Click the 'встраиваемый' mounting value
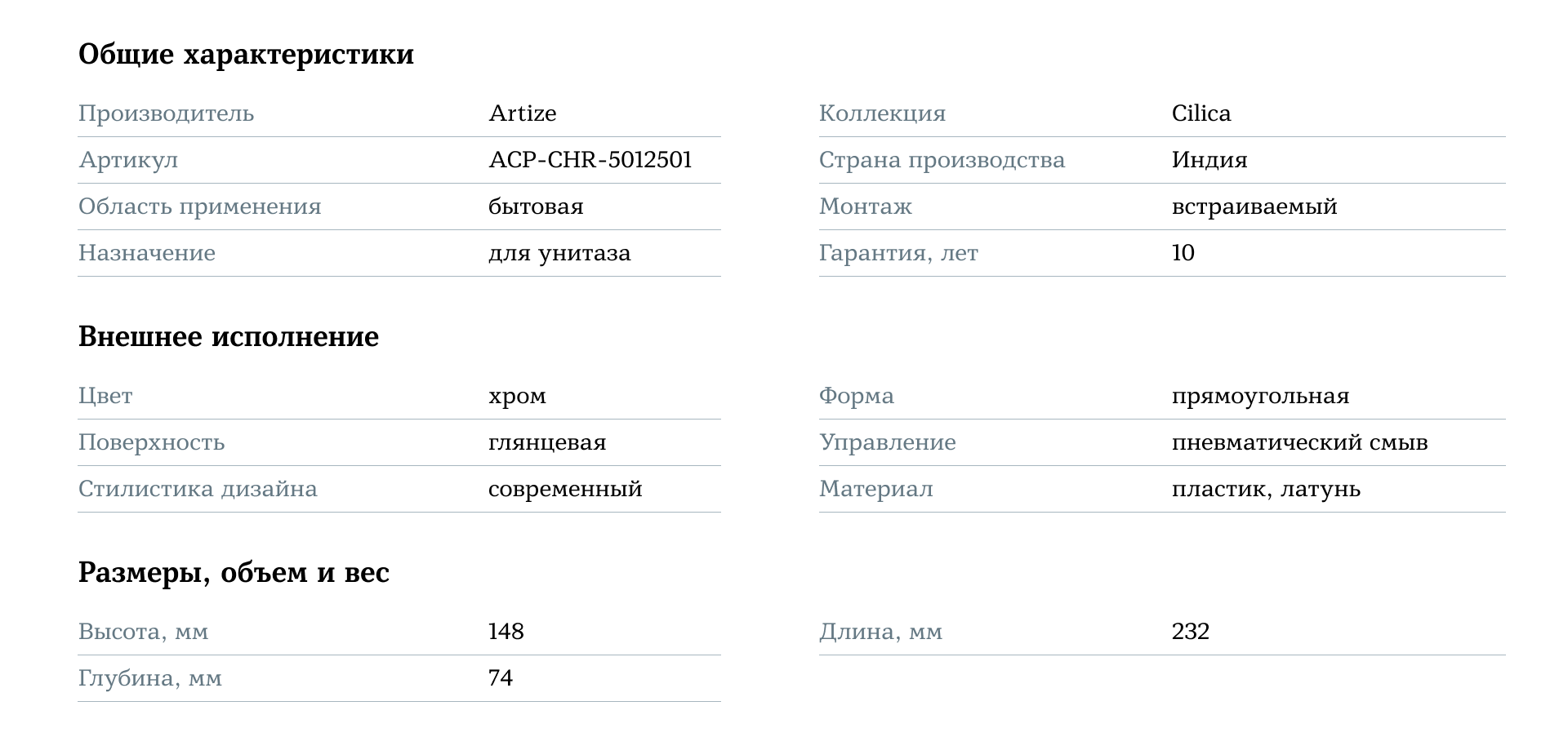This screenshot has height=737, width=1568. point(1254,206)
